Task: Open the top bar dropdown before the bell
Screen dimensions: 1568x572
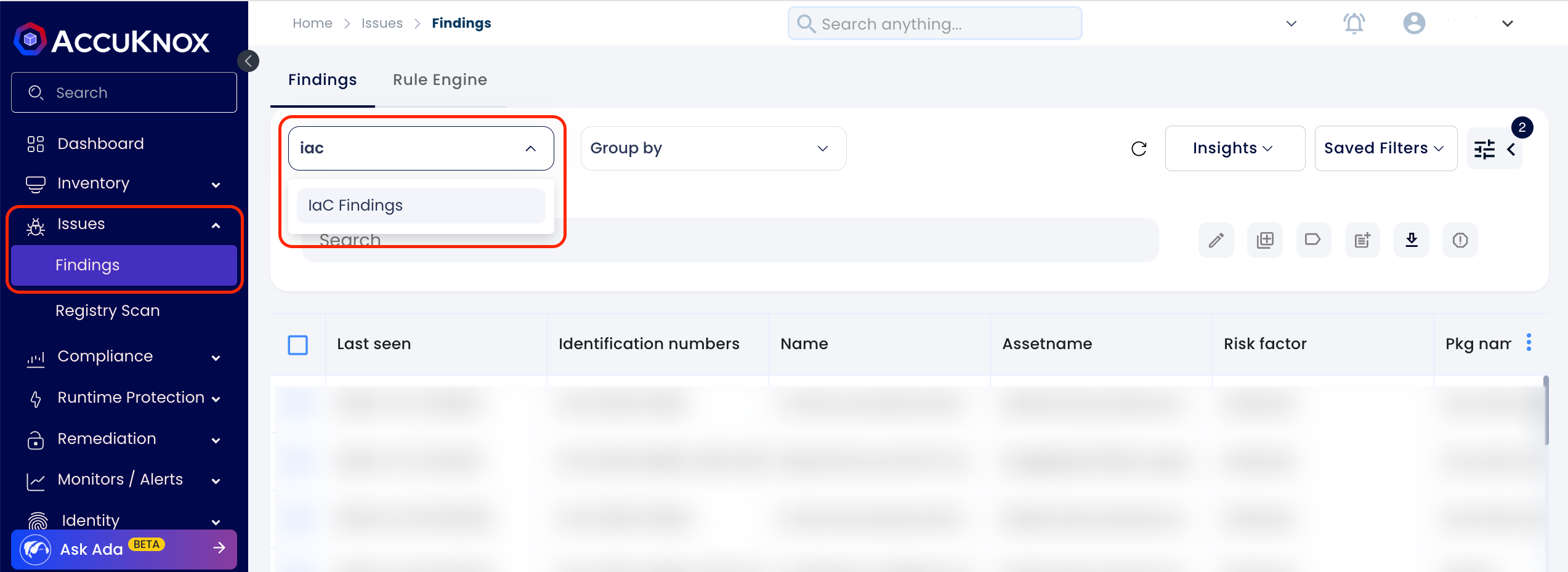Action: [x=1291, y=23]
